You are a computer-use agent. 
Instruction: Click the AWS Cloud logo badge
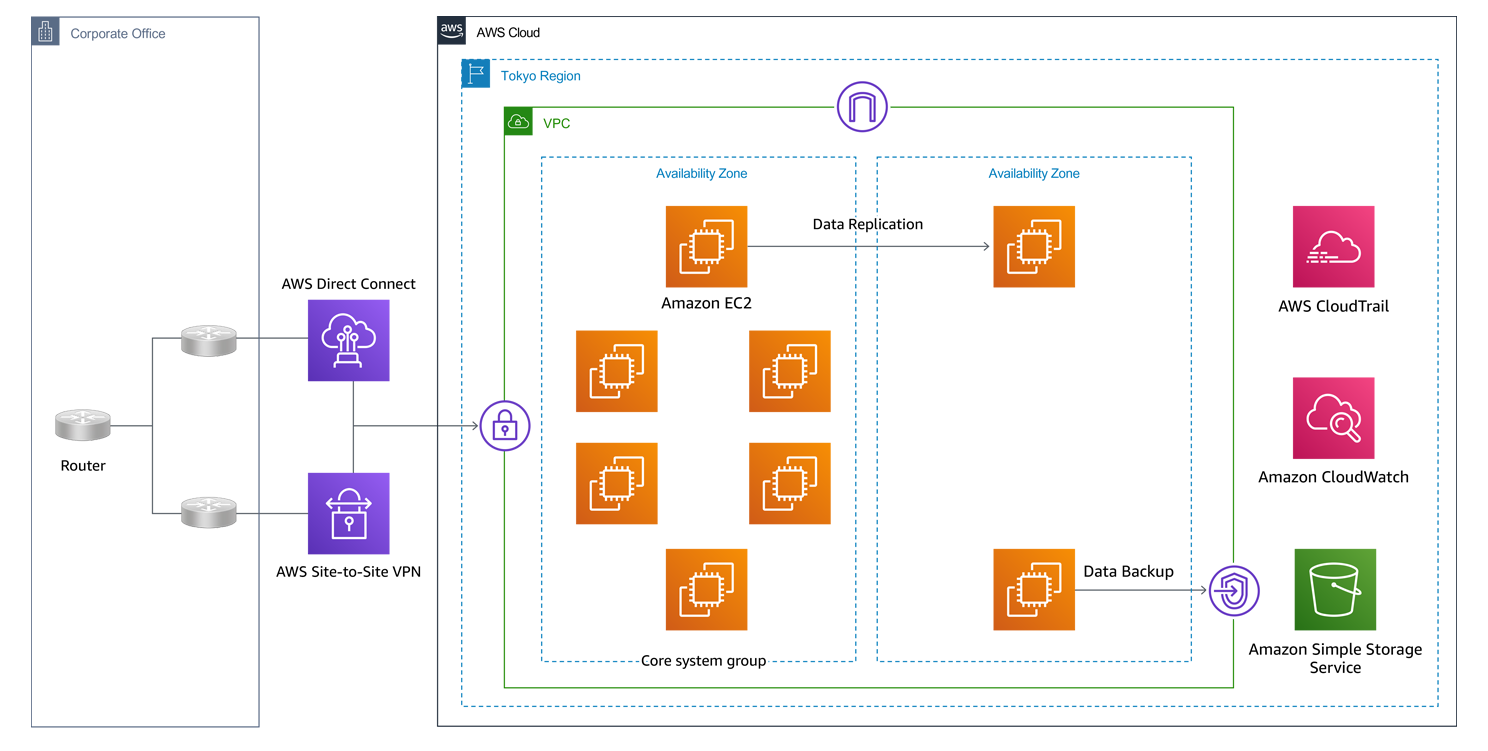(451, 30)
